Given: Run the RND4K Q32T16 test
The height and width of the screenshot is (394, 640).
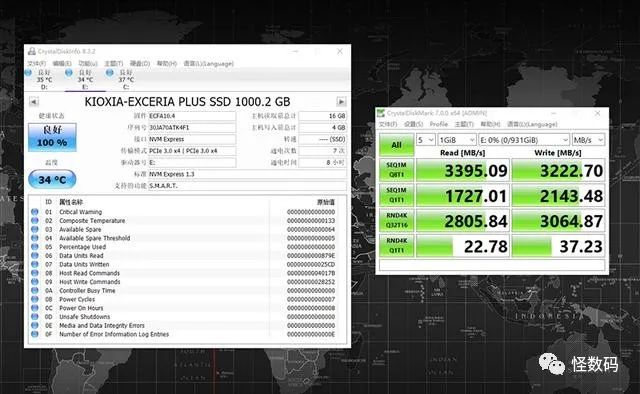Looking at the screenshot, I should (396, 220).
